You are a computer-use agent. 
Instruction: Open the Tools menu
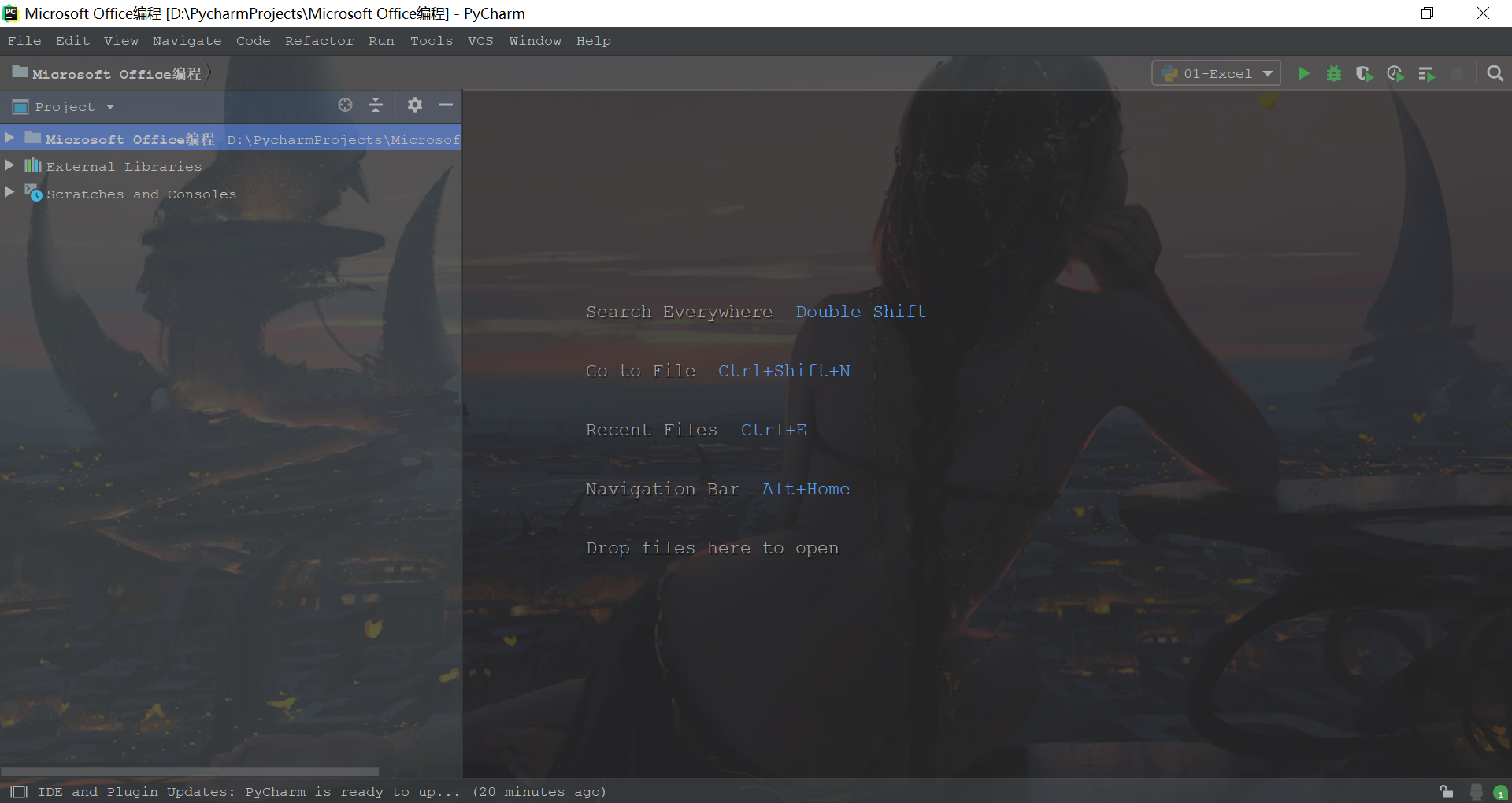click(x=431, y=41)
